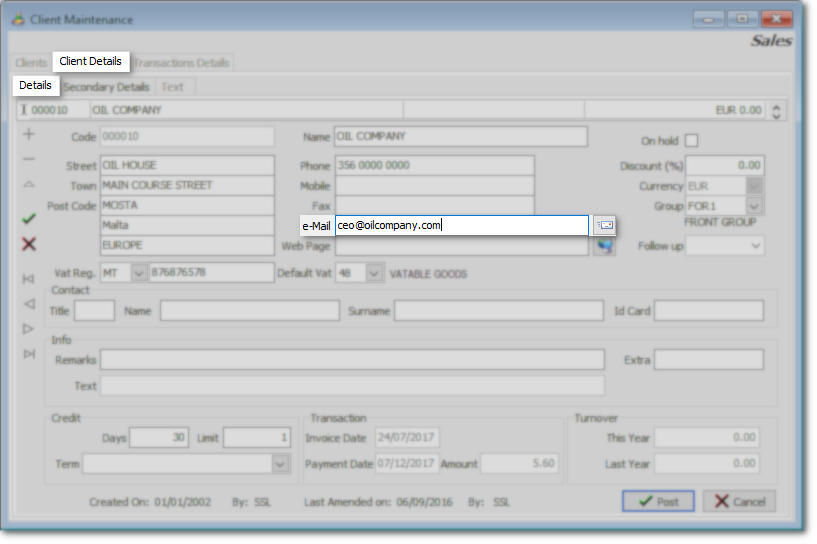The height and width of the screenshot is (544, 817).
Task: Go to first record navigation arrow
Action: (x=28, y=278)
